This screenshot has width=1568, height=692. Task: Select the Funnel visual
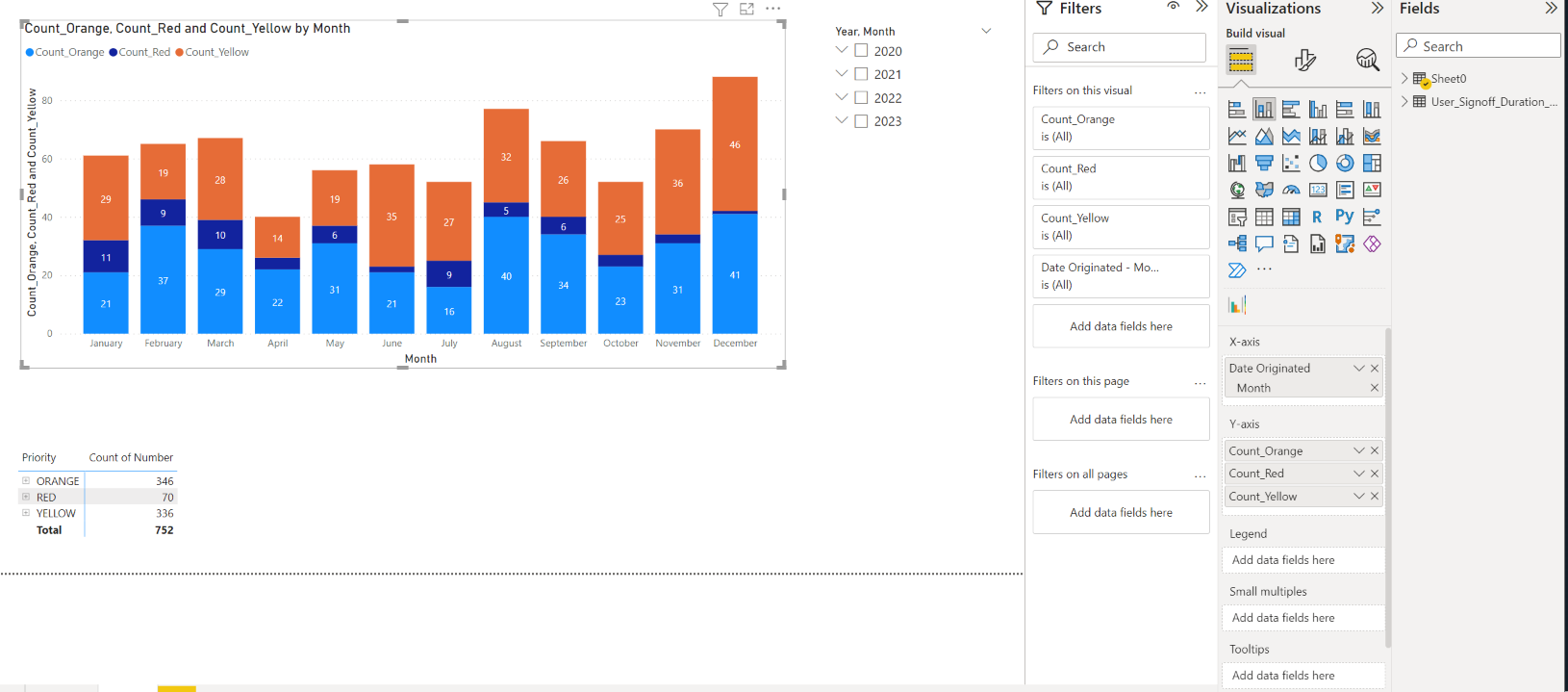point(1264,163)
